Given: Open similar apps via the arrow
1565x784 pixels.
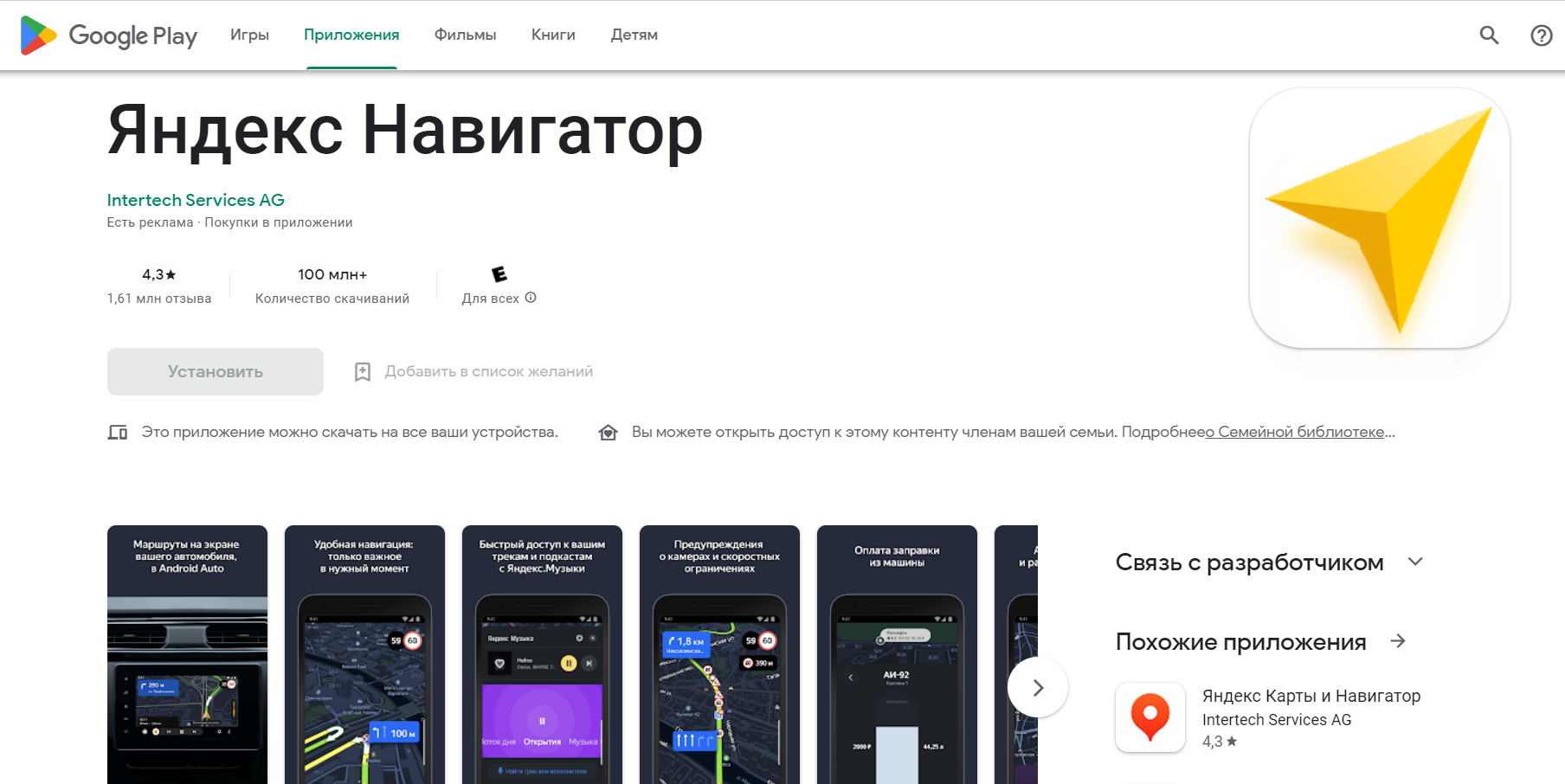Looking at the screenshot, I should pos(1398,641).
